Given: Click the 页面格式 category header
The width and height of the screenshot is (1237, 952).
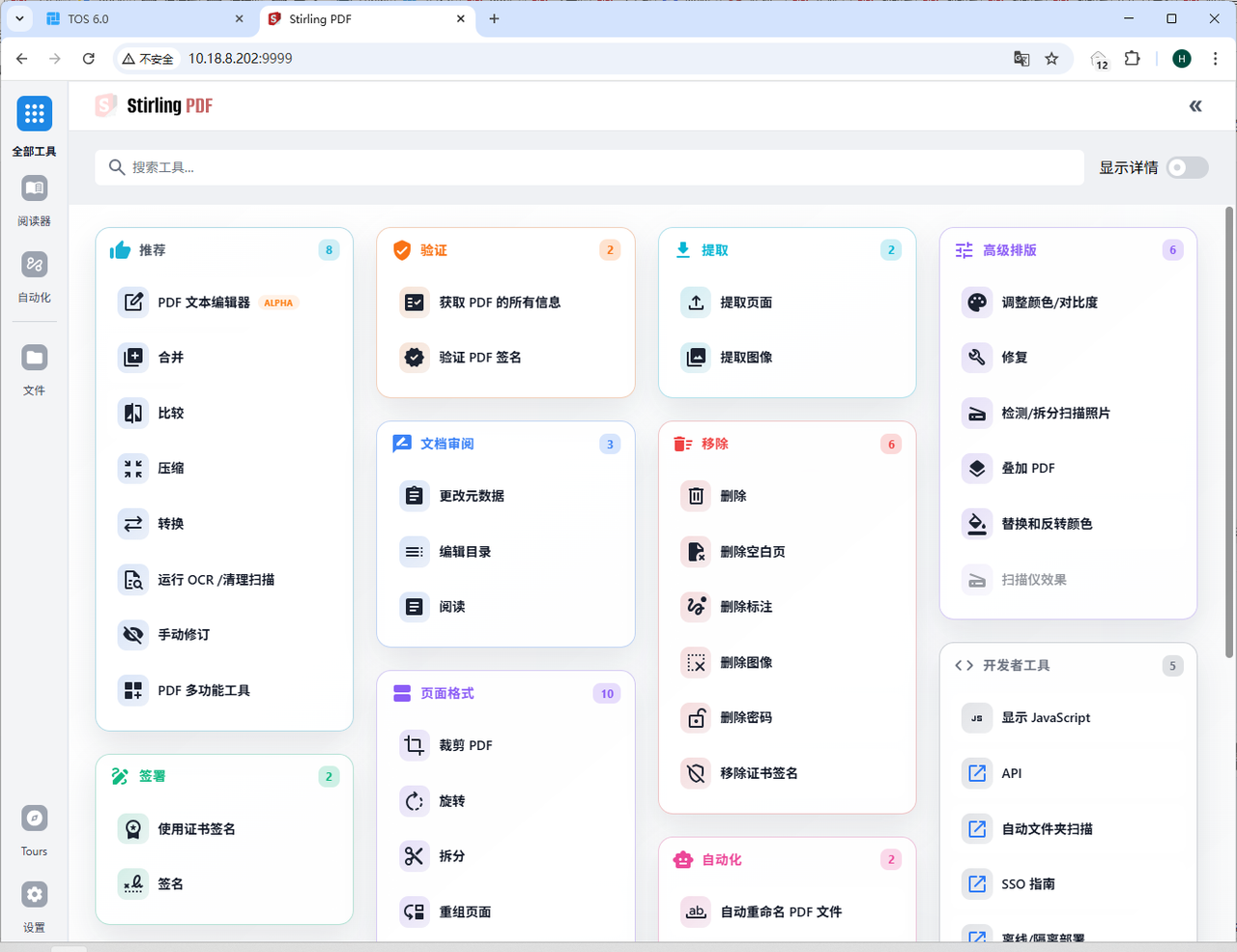Looking at the screenshot, I should 505,693.
